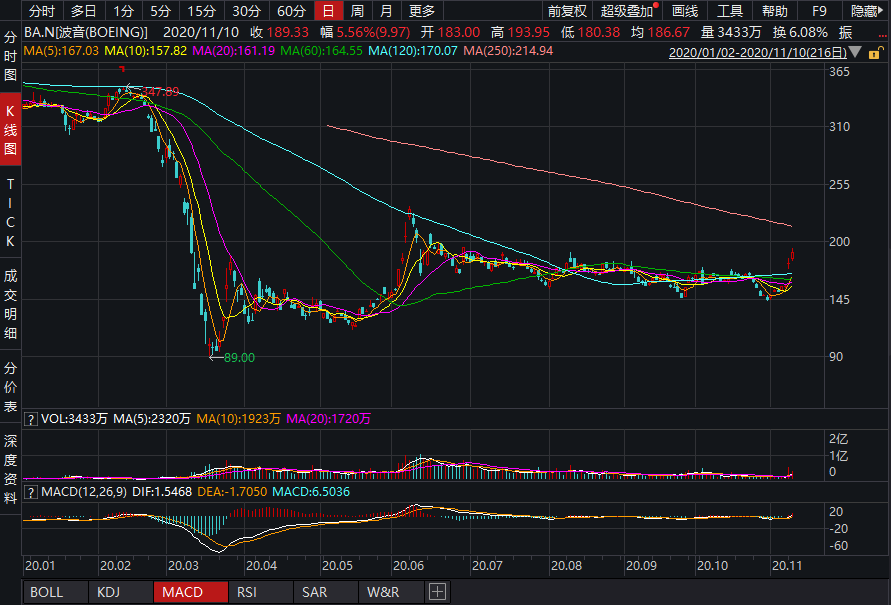The height and width of the screenshot is (605, 891).
Task: Click the 89.00 low price marker
Action: click(239, 357)
